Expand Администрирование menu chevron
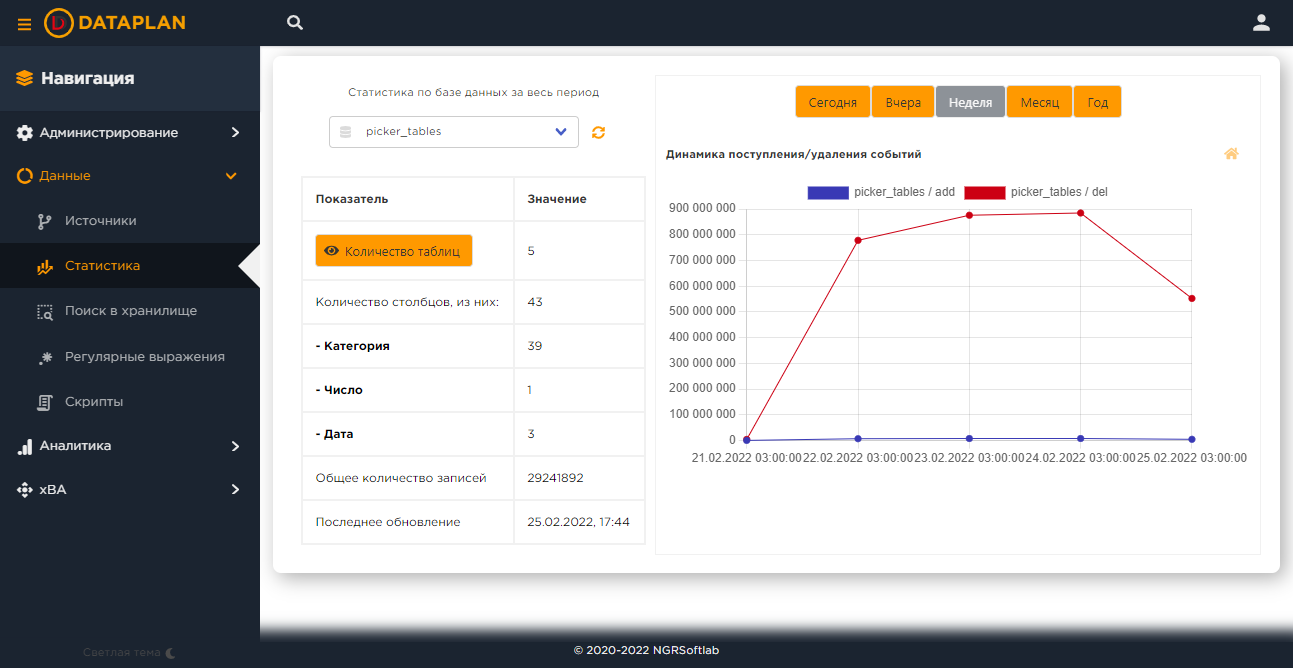 point(235,132)
